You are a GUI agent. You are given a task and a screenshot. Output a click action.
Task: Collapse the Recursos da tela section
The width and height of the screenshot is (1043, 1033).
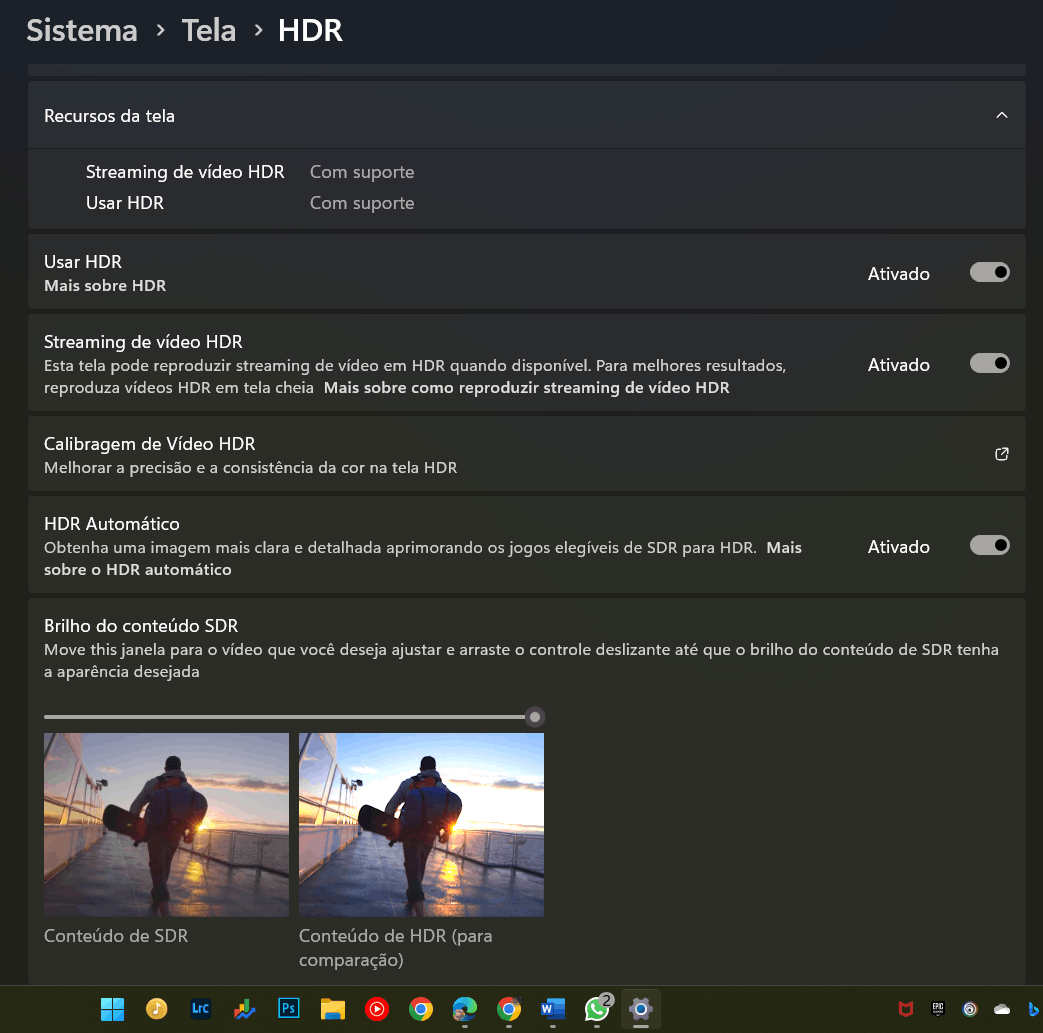click(x=1002, y=115)
